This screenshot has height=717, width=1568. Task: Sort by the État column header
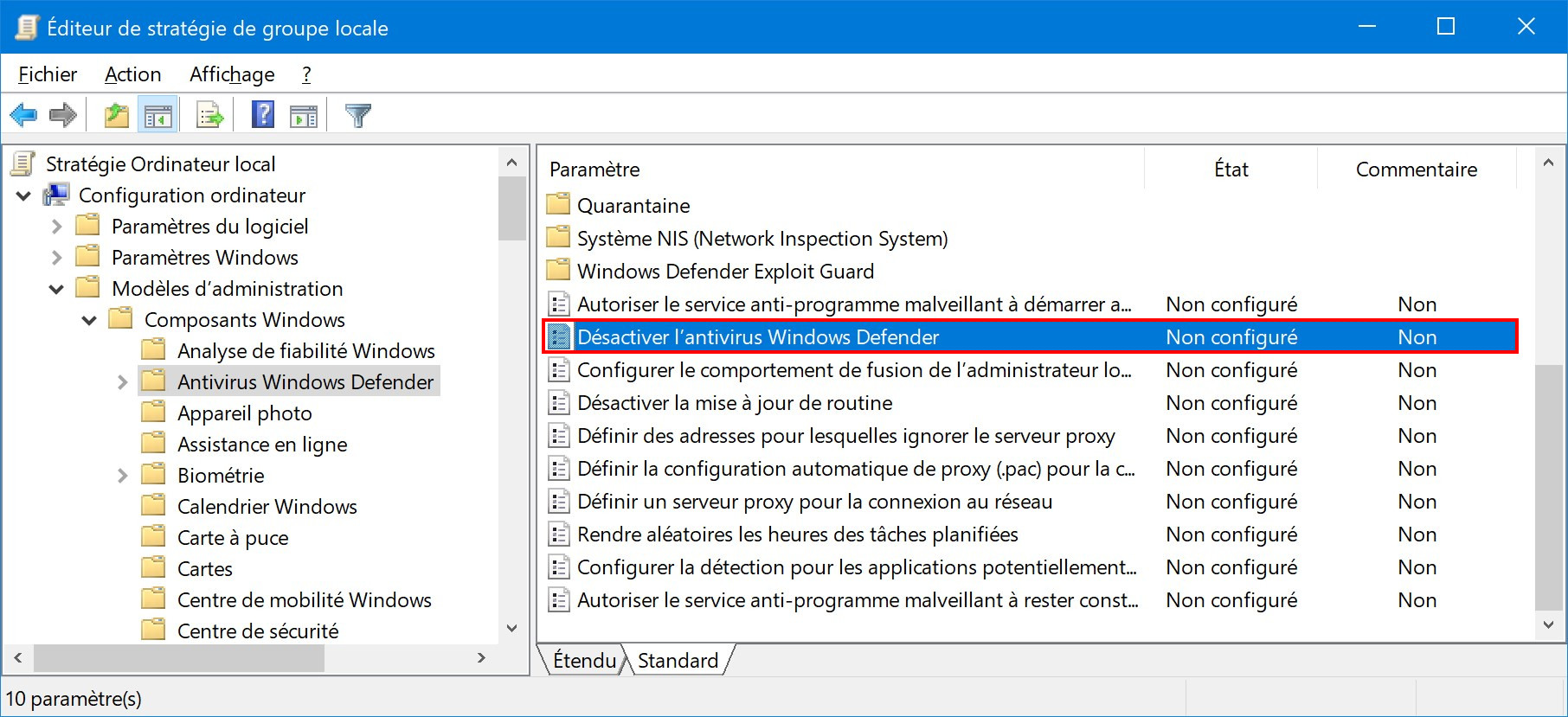click(x=1231, y=170)
